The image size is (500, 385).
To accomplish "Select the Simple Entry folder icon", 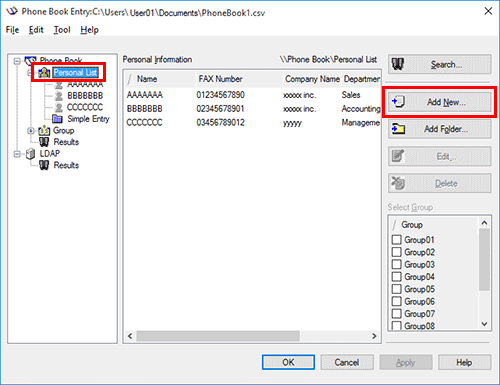I will tap(57, 119).
